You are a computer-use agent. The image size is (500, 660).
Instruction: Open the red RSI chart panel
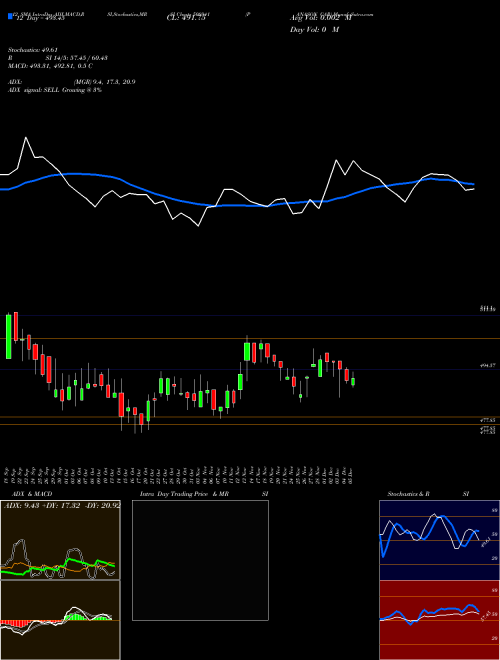[439, 620]
